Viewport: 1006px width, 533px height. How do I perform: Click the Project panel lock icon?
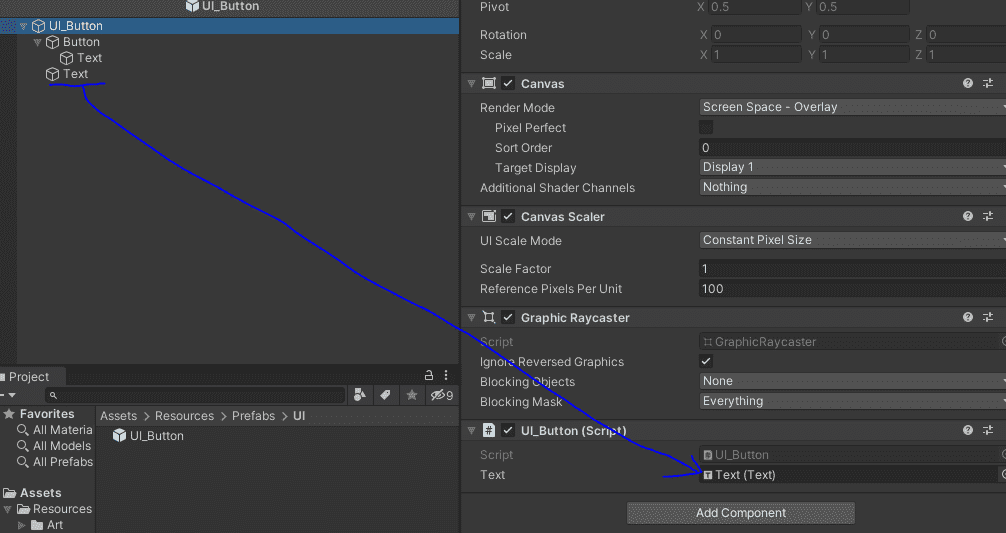click(x=429, y=376)
